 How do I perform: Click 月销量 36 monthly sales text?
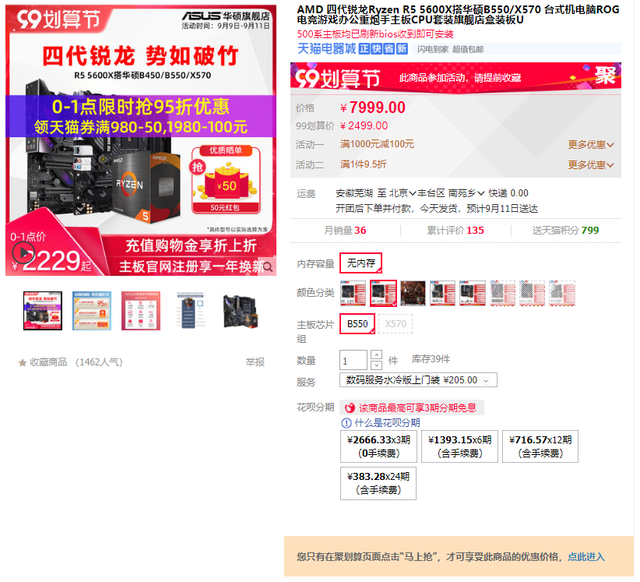click(x=345, y=231)
